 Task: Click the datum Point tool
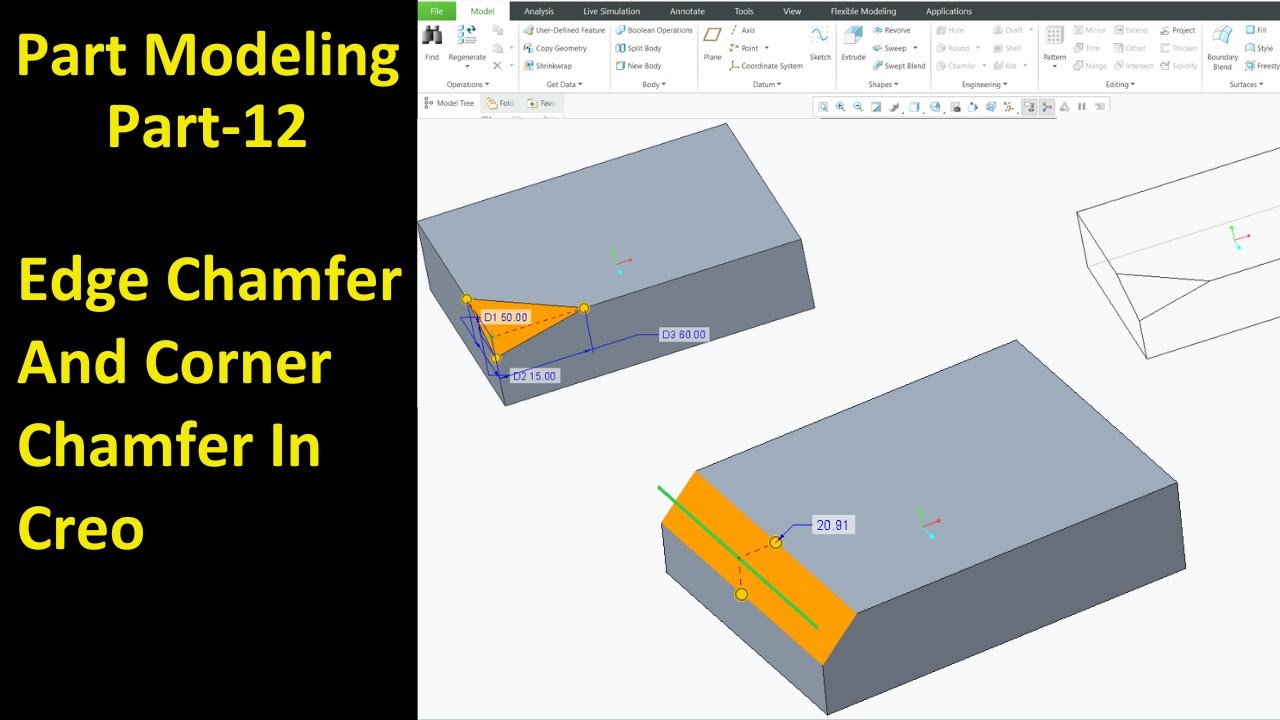click(x=744, y=48)
